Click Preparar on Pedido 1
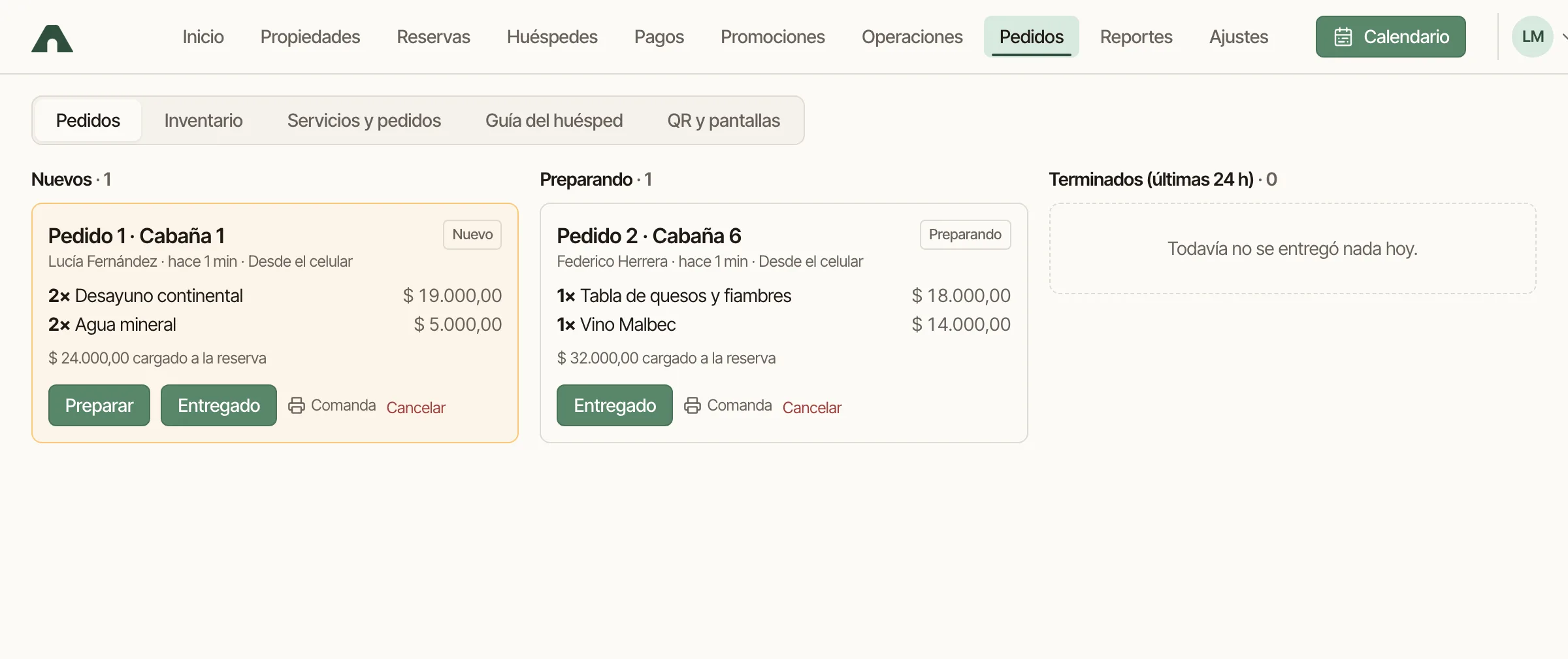Image resolution: width=1568 pixels, height=659 pixels. coord(99,405)
